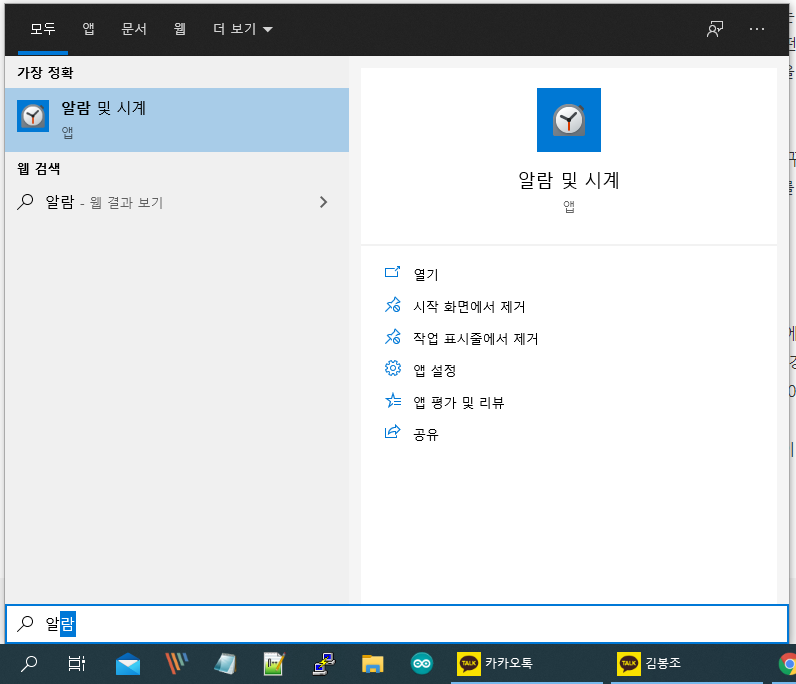Open Task View from the taskbar

pos(77,663)
